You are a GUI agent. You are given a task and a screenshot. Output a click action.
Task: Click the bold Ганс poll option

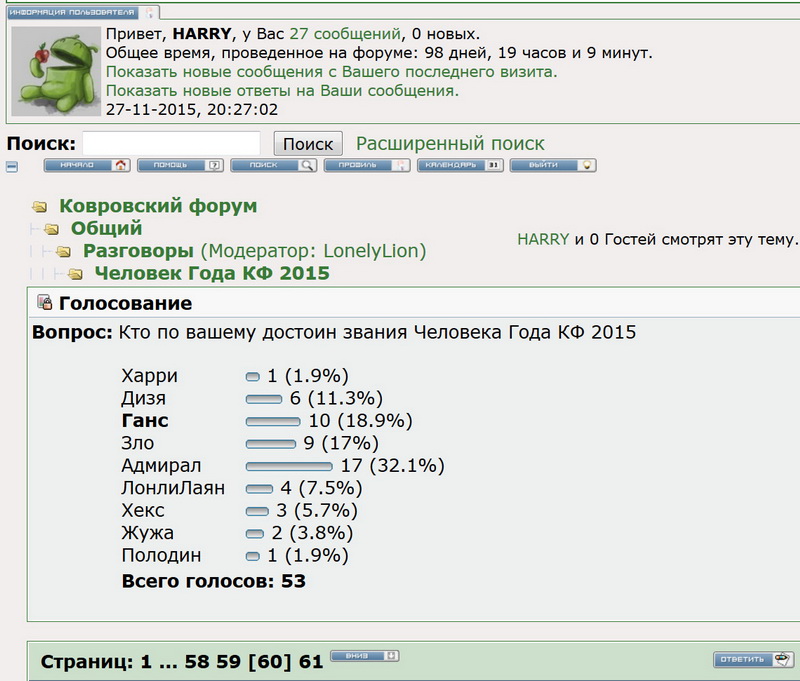145,421
